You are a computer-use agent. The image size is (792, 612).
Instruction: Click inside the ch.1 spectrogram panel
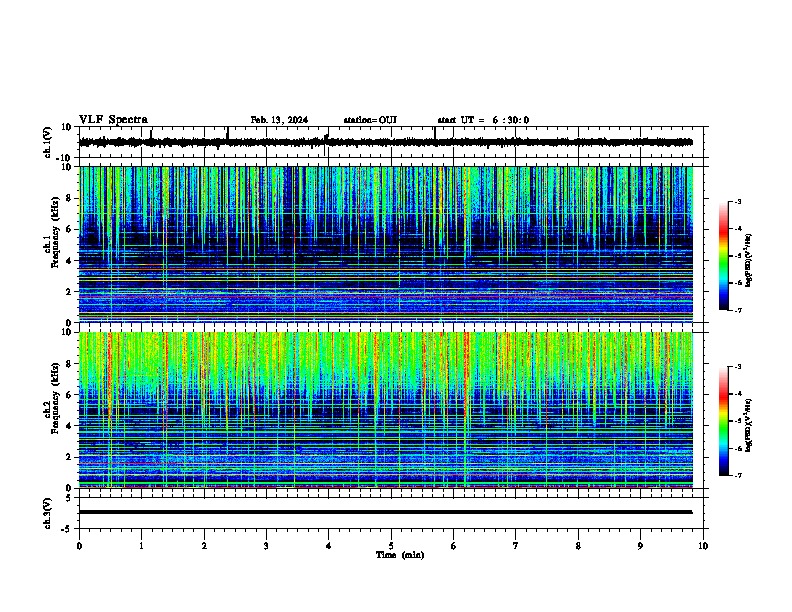pyautogui.click(x=385, y=244)
